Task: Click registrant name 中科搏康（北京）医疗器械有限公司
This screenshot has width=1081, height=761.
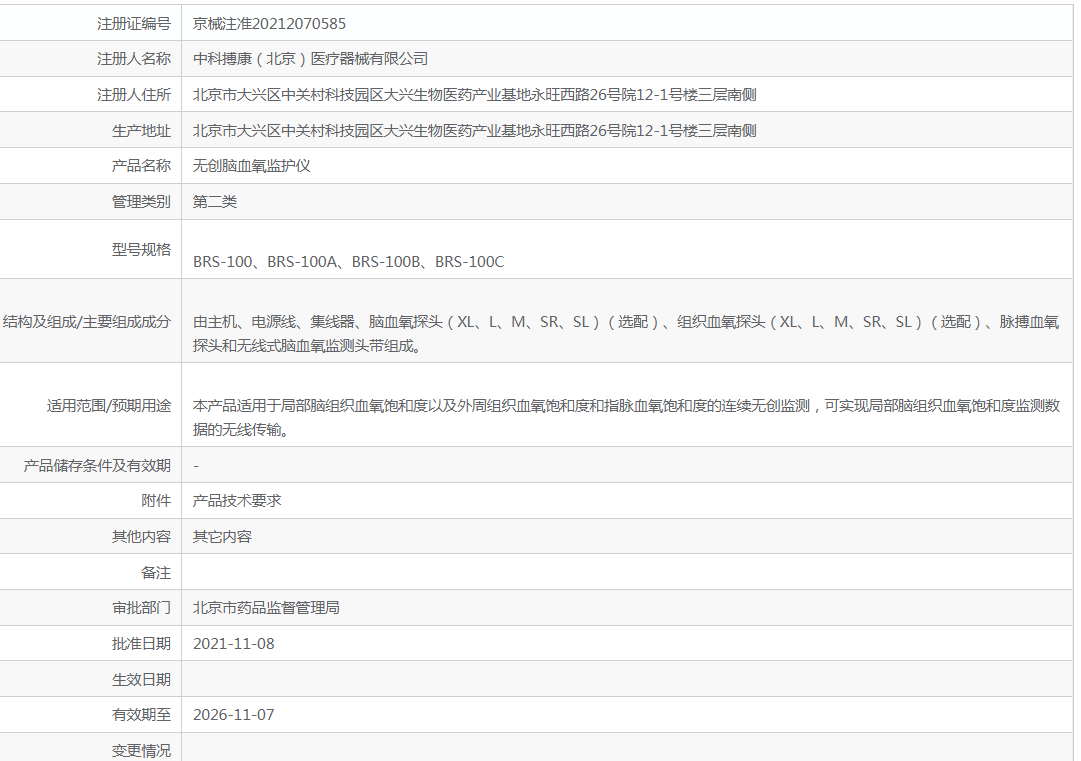Action: [310, 59]
